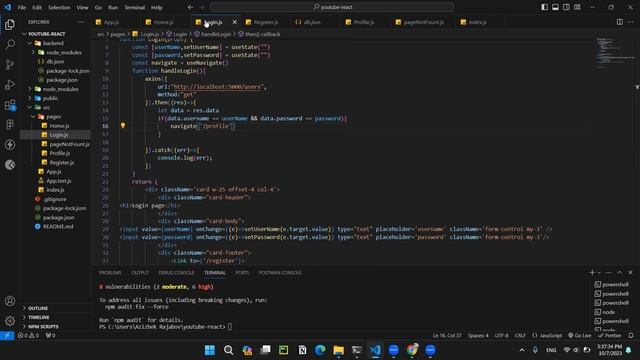The height and width of the screenshot is (360, 640).
Task: Switch to the Problems panel tab
Action: point(110,273)
